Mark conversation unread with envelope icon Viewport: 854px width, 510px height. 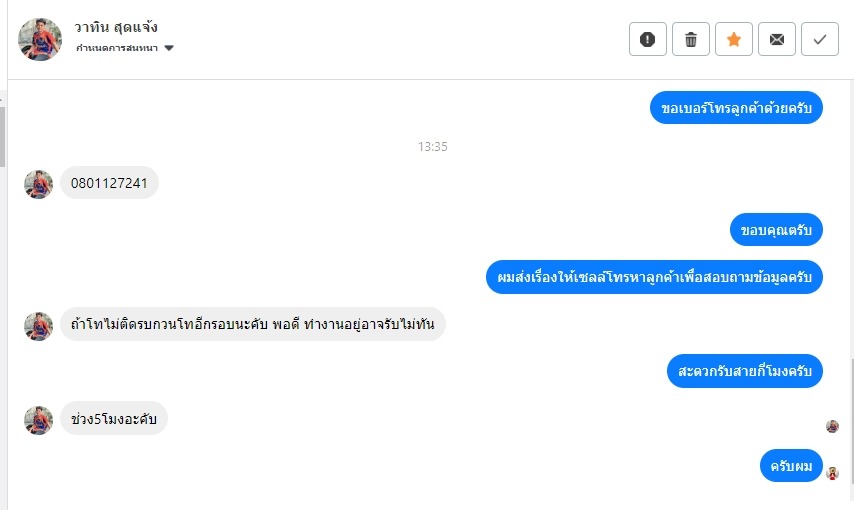777,39
